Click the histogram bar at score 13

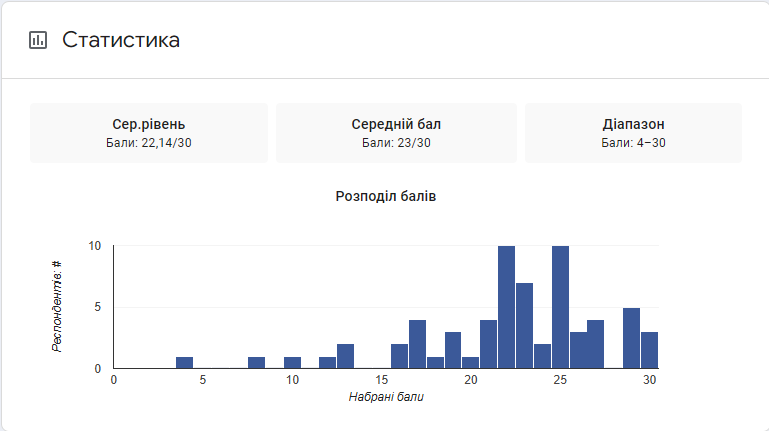(x=346, y=357)
